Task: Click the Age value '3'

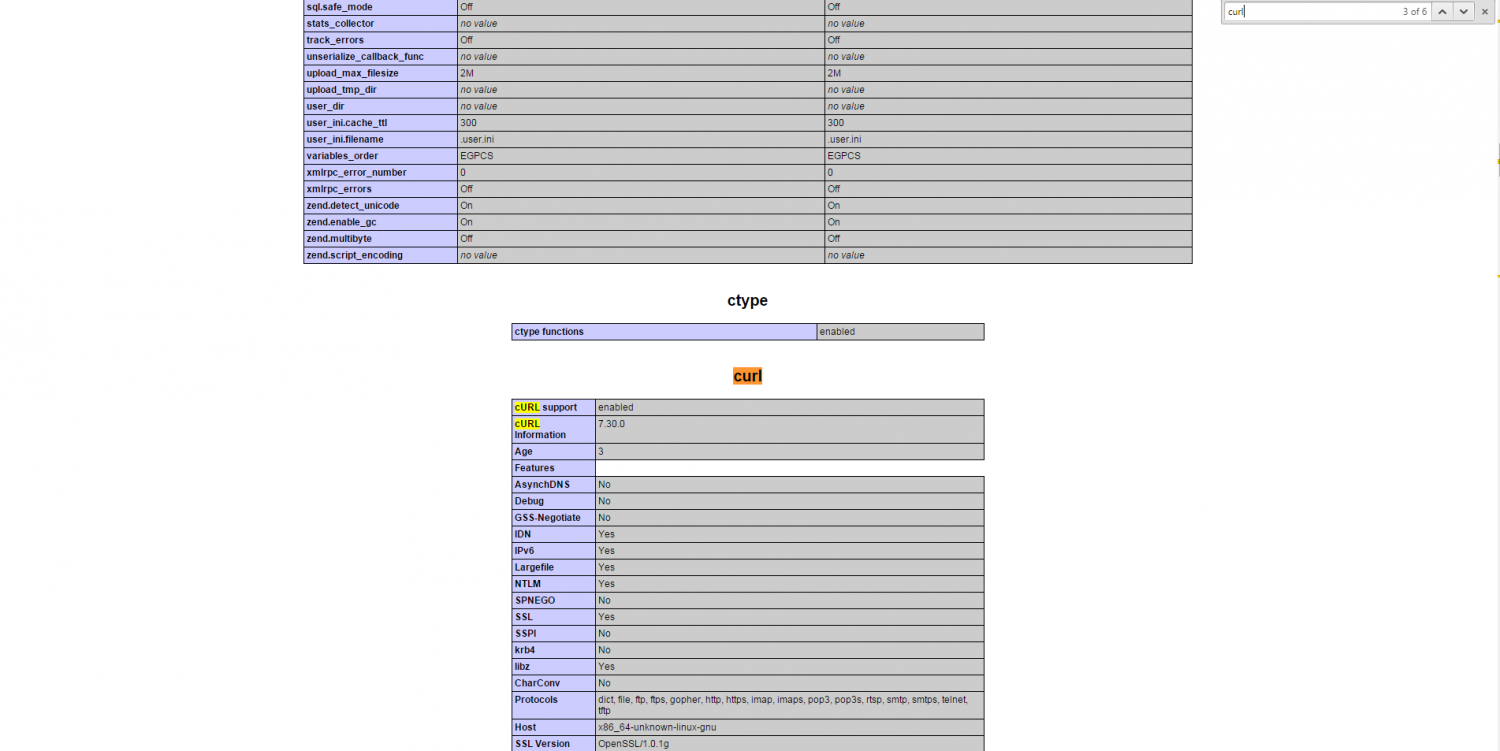Action: pyautogui.click(x=601, y=452)
